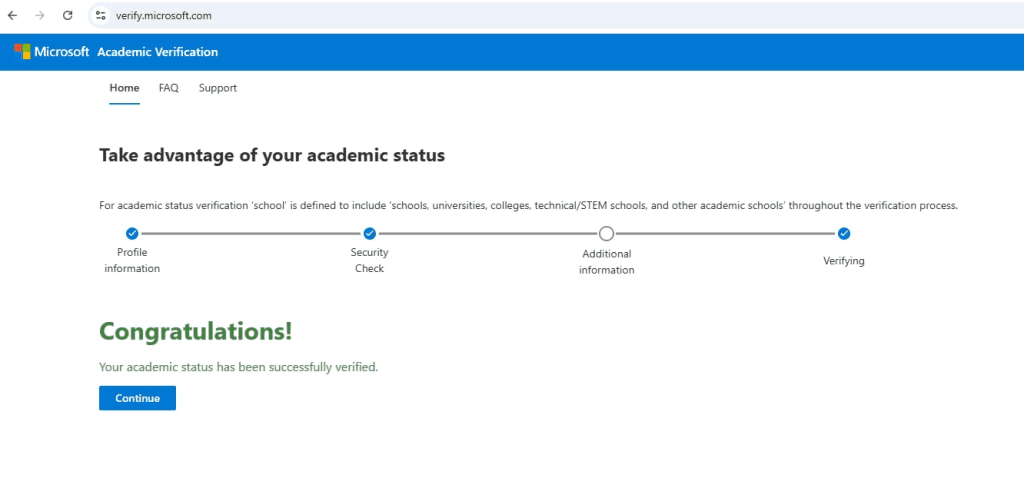Open the site information icon
The width and height of the screenshot is (1024, 478).
tap(100, 16)
